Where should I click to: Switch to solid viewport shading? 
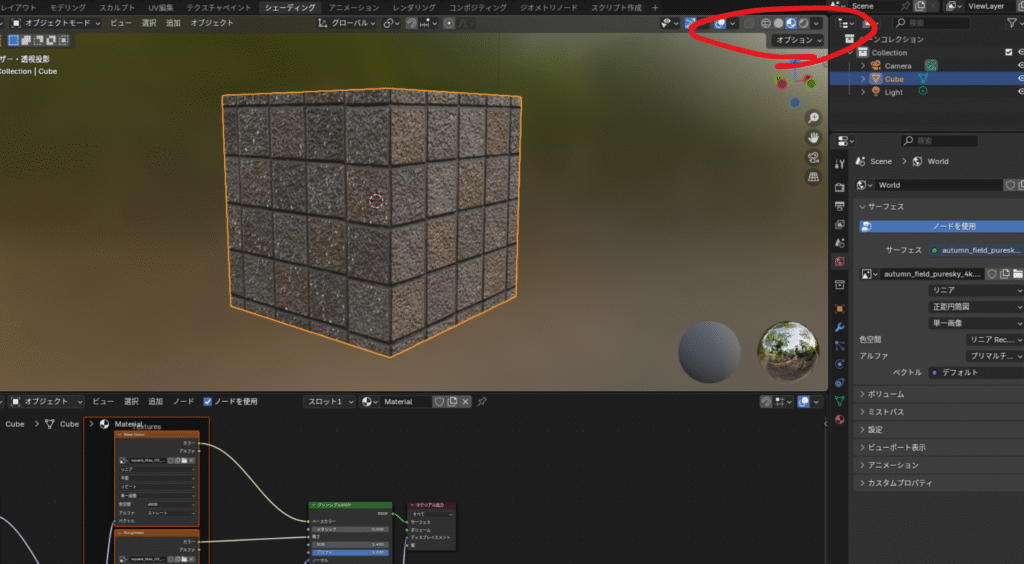778,23
